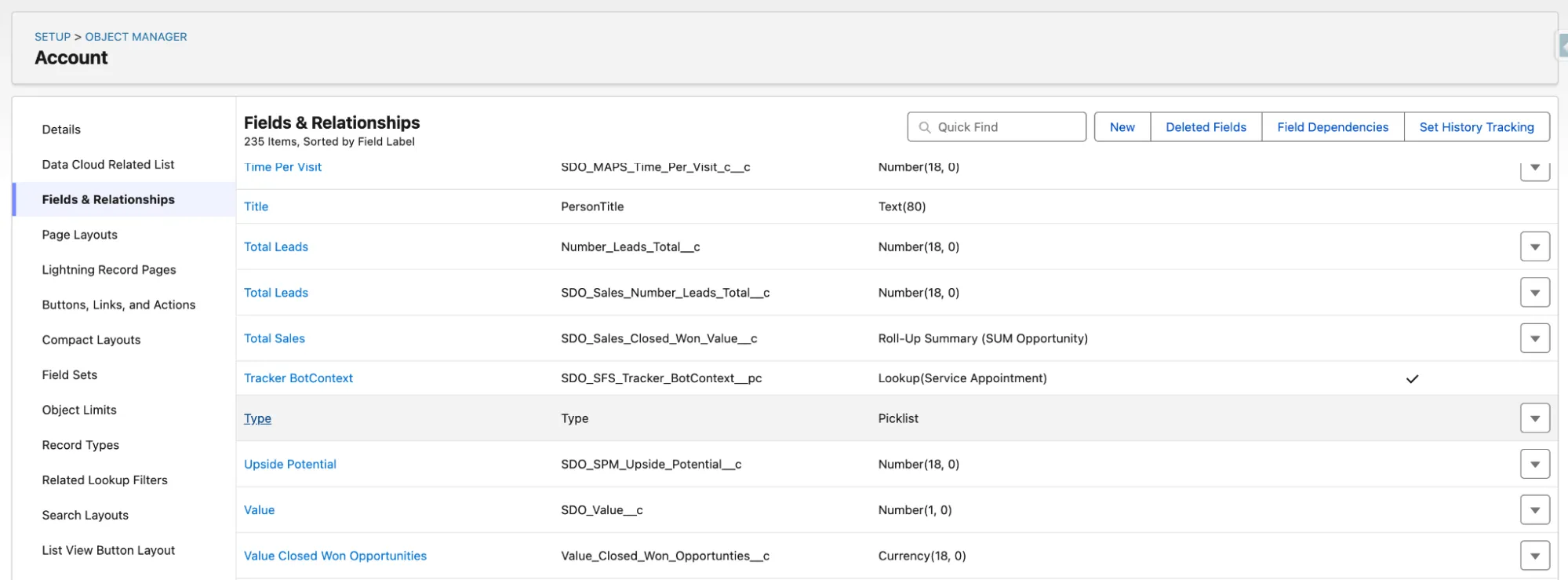
Task: Open the Upside Potential field
Action: pos(290,464)
